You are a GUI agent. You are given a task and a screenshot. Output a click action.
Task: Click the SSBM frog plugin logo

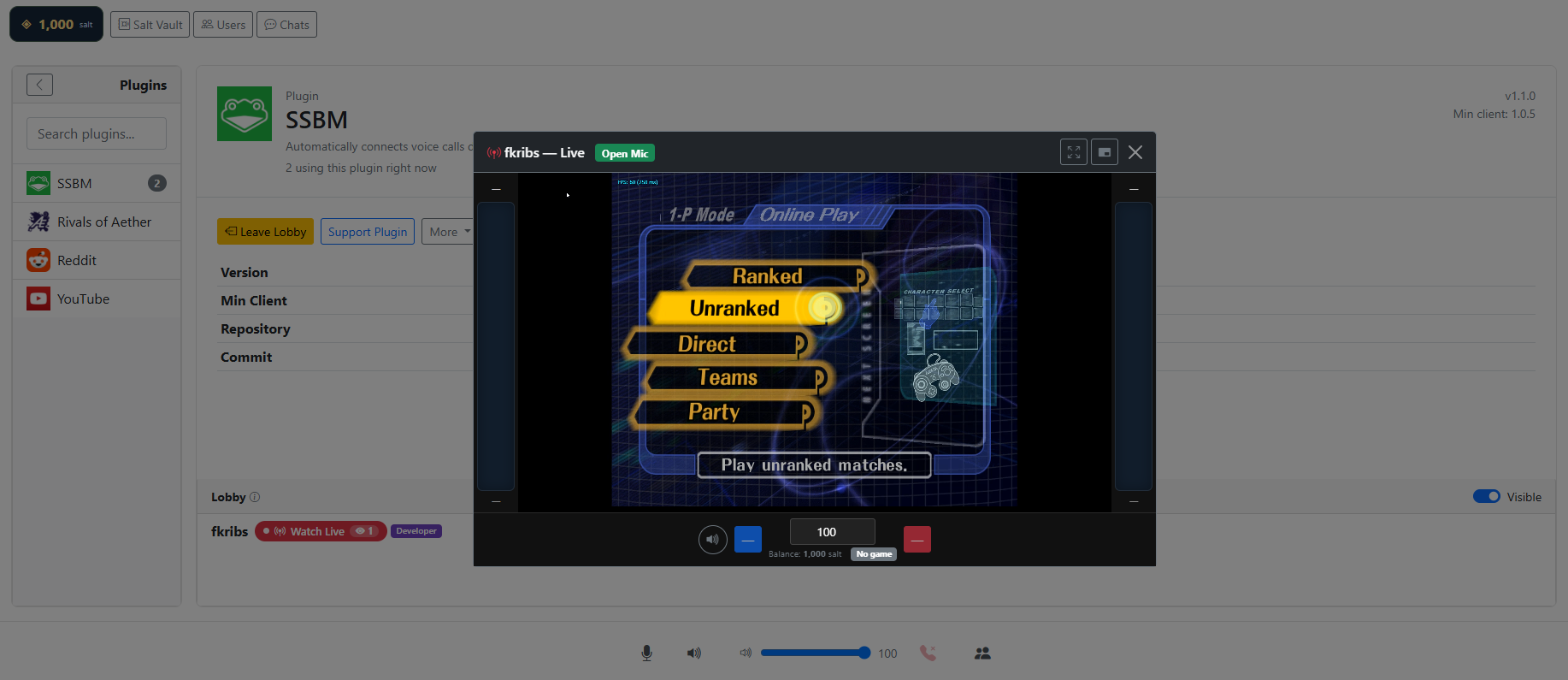coord(245,114)
